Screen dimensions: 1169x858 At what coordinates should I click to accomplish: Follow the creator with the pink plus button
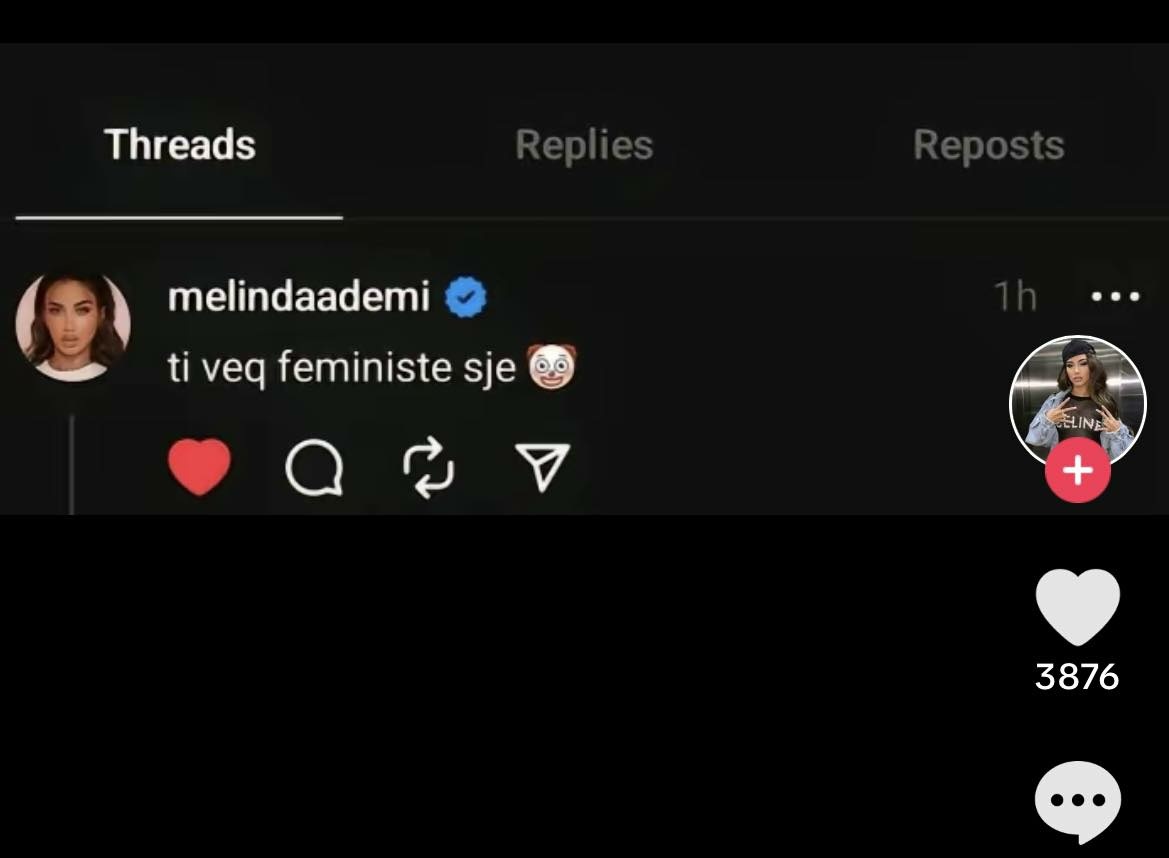click(x=1077, y=470)
